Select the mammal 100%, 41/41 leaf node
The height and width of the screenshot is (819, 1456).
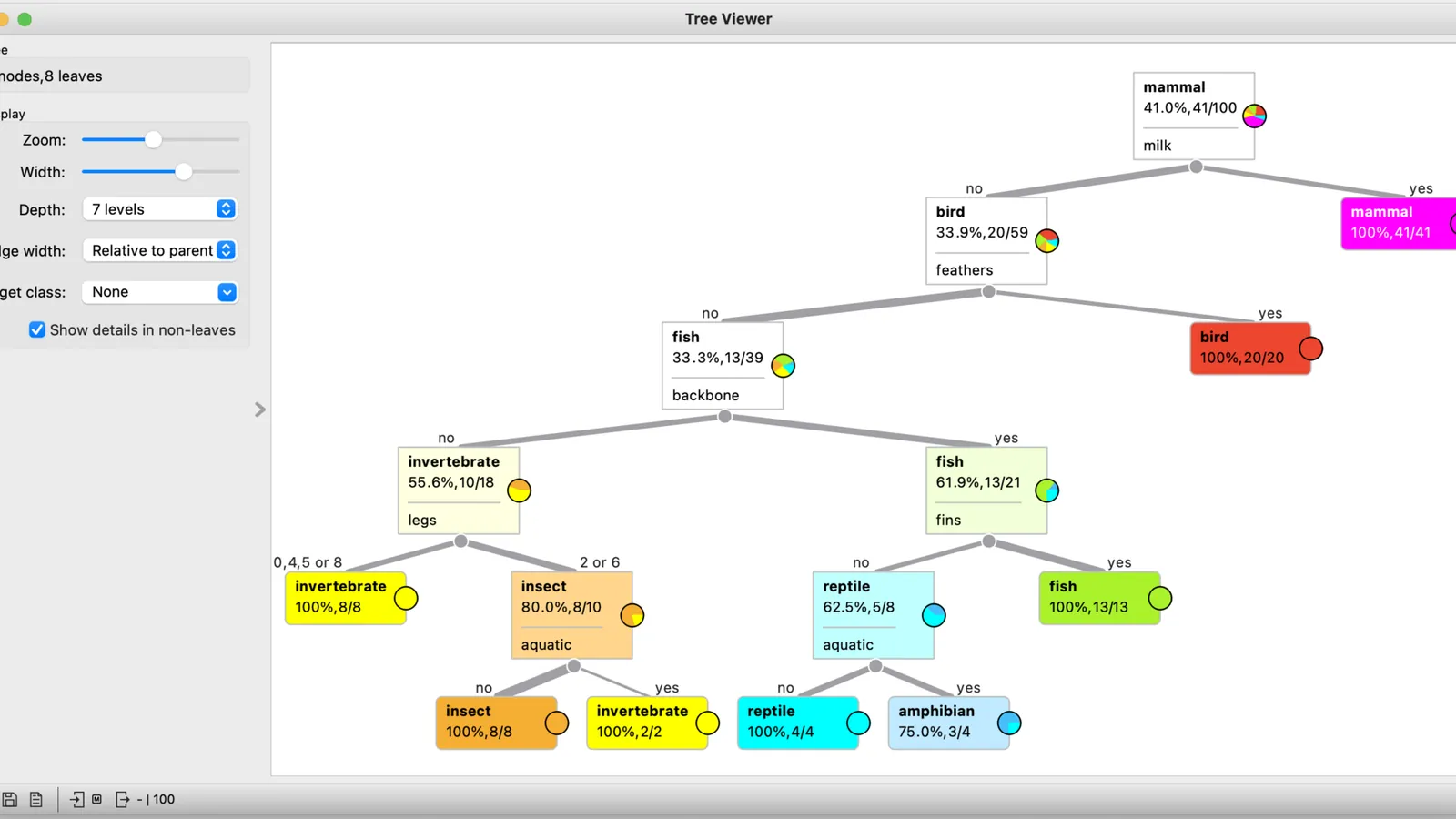1399,223
